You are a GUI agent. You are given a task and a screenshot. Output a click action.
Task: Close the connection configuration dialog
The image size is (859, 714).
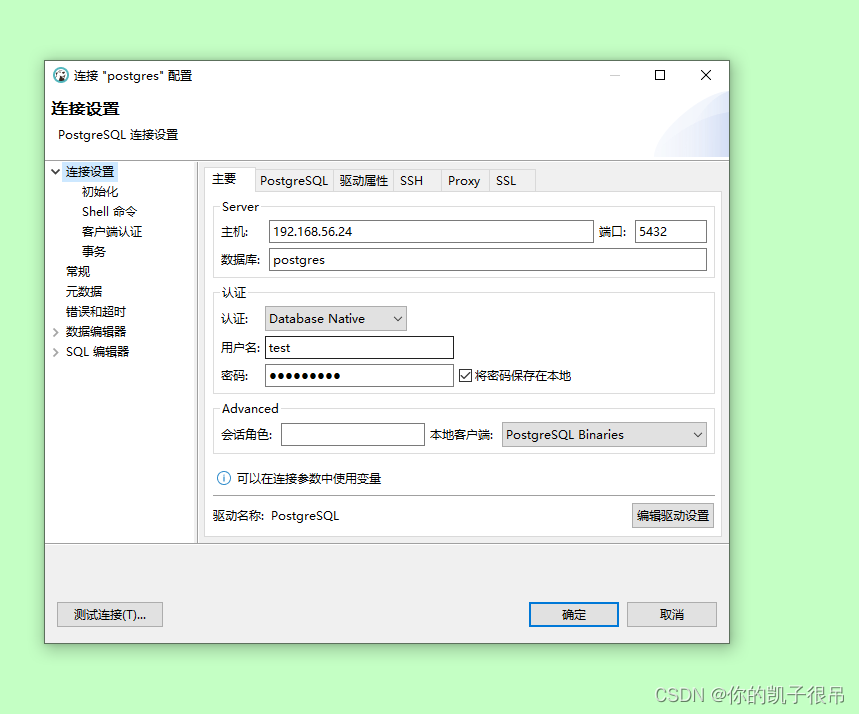(706, 75)
